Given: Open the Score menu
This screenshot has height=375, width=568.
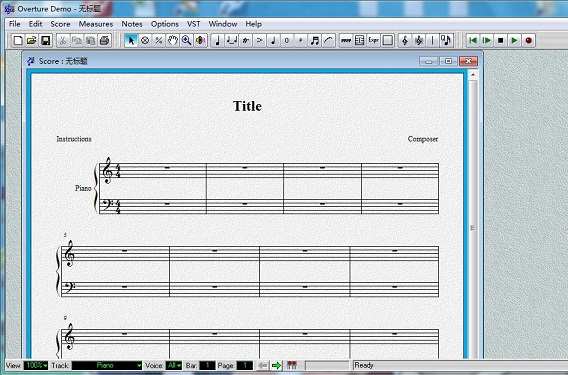Looking at the screenshot, I should (60, 24).
